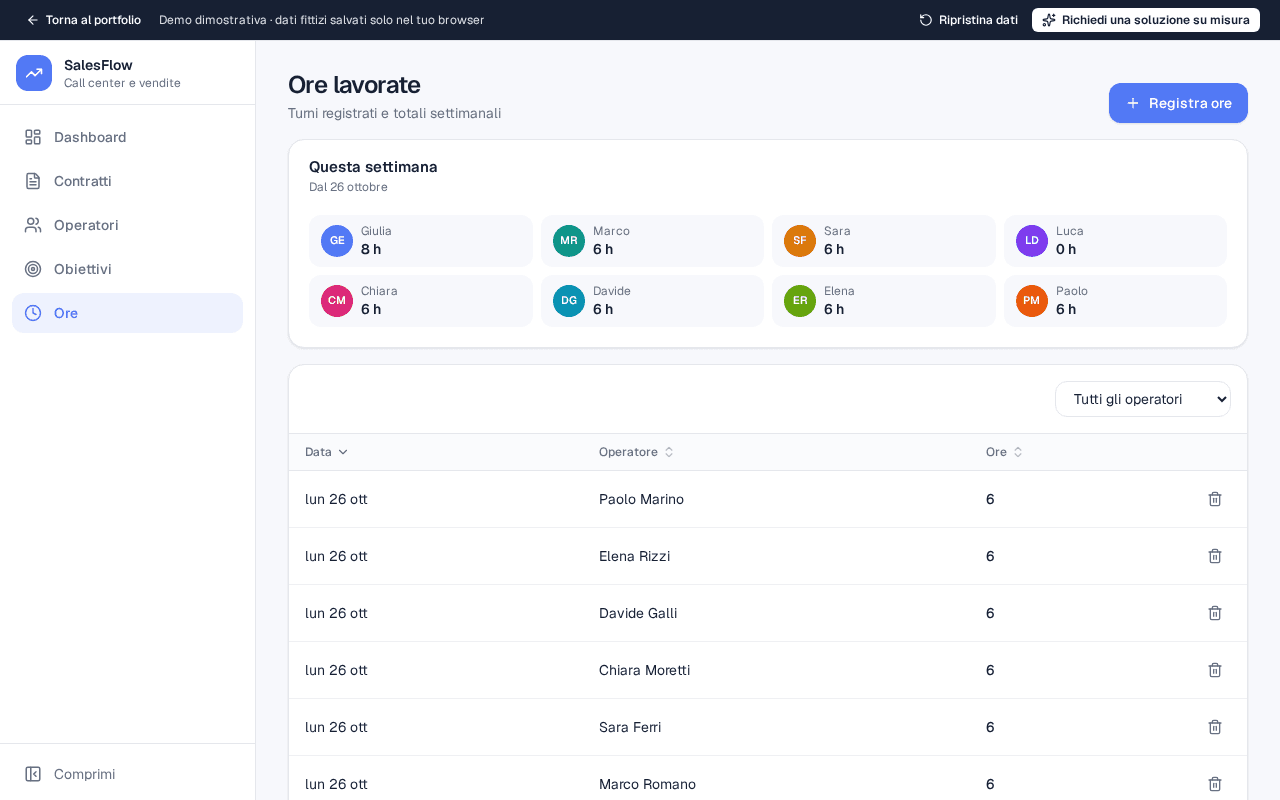Click Ripristina dati to reset data

968,20
